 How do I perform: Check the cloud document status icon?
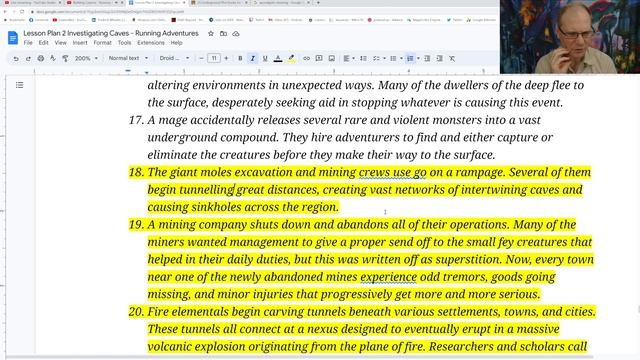coord(236,33)
